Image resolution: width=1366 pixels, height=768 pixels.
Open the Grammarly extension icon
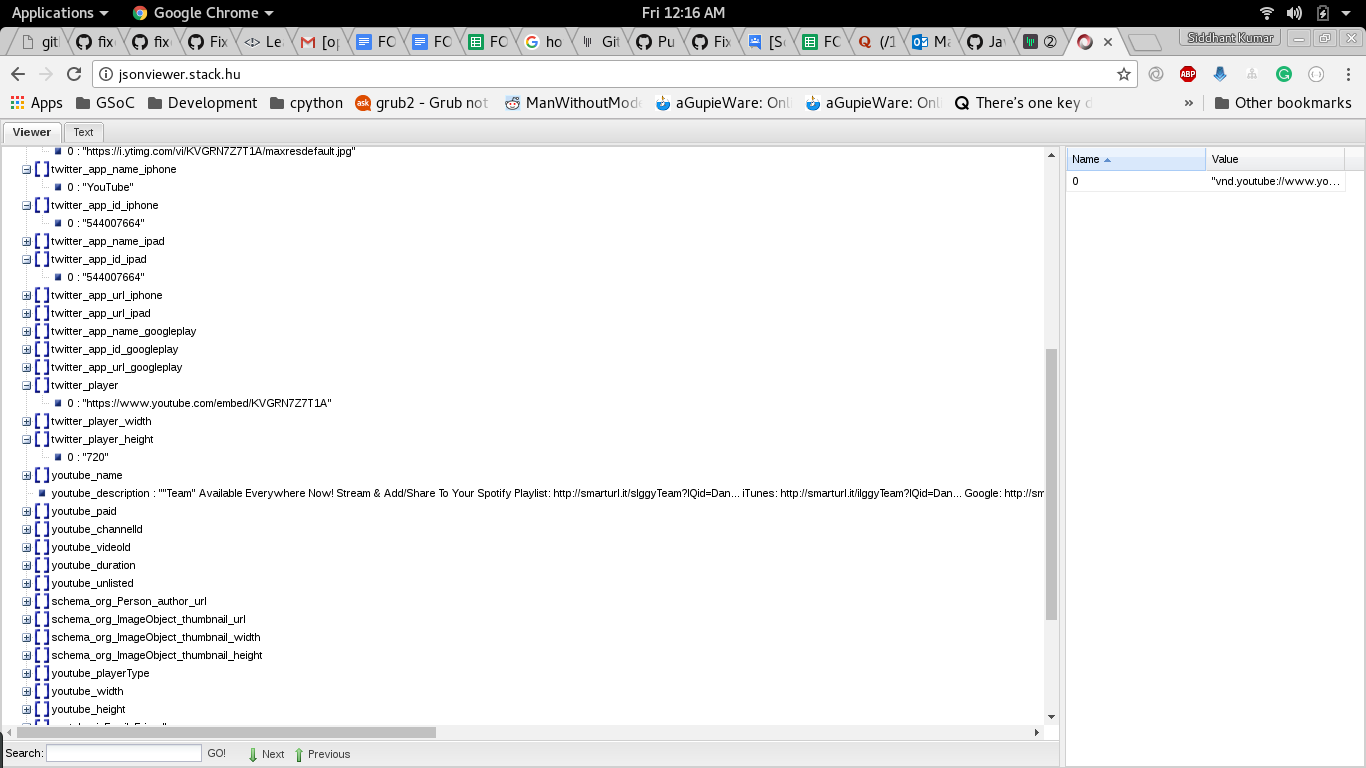1284,74
